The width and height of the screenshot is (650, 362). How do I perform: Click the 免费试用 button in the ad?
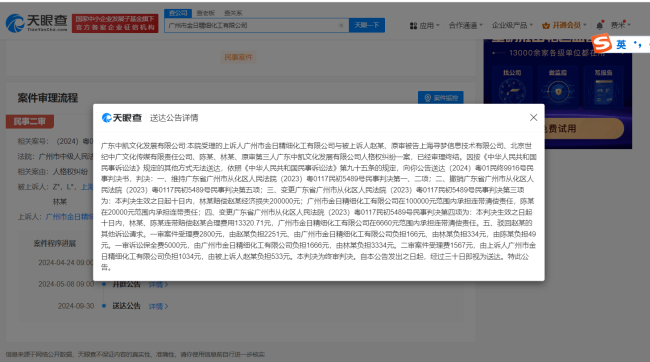coord(584,129)
